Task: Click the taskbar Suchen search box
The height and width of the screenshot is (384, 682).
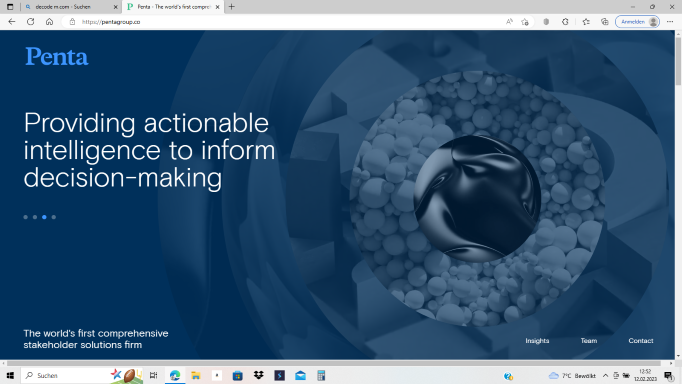Action: [x=83, y=375]
